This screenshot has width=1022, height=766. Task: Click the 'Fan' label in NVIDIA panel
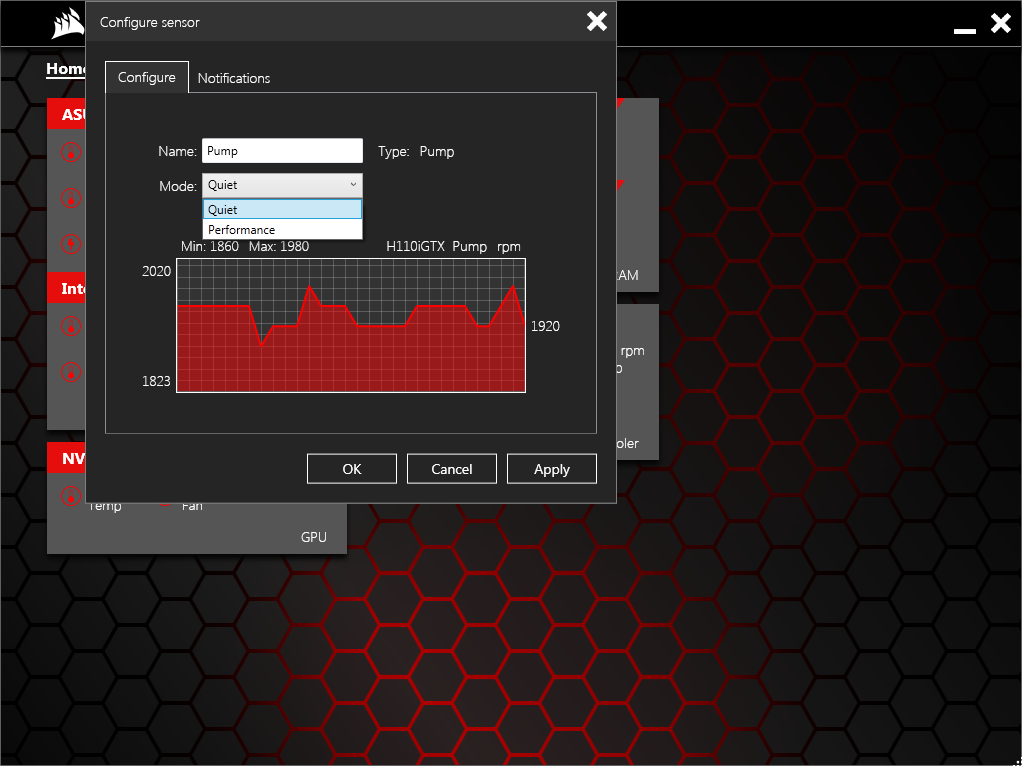192,507
